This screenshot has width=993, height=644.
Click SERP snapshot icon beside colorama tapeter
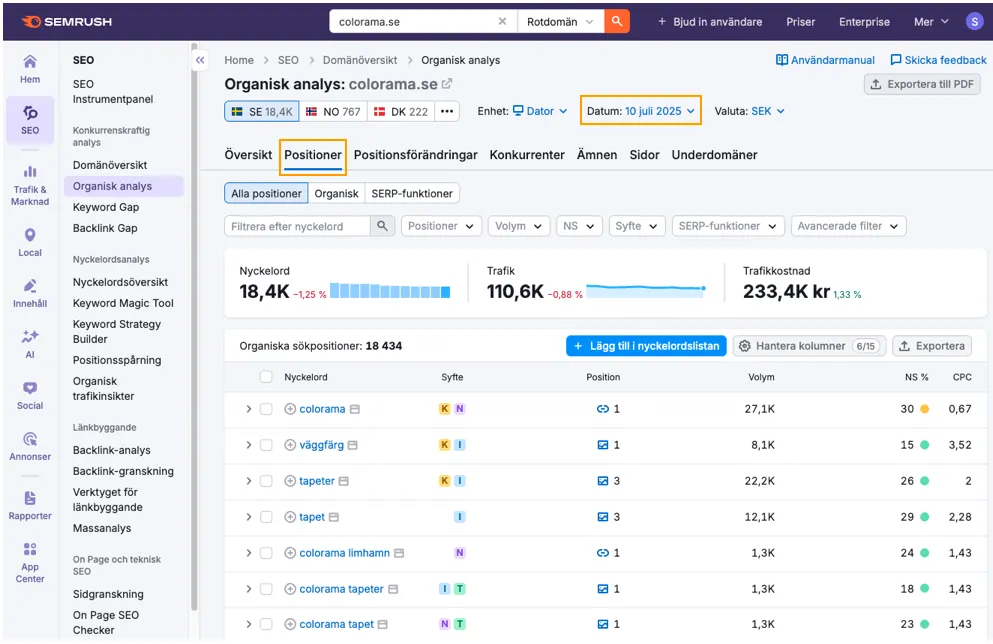point(393,589)
